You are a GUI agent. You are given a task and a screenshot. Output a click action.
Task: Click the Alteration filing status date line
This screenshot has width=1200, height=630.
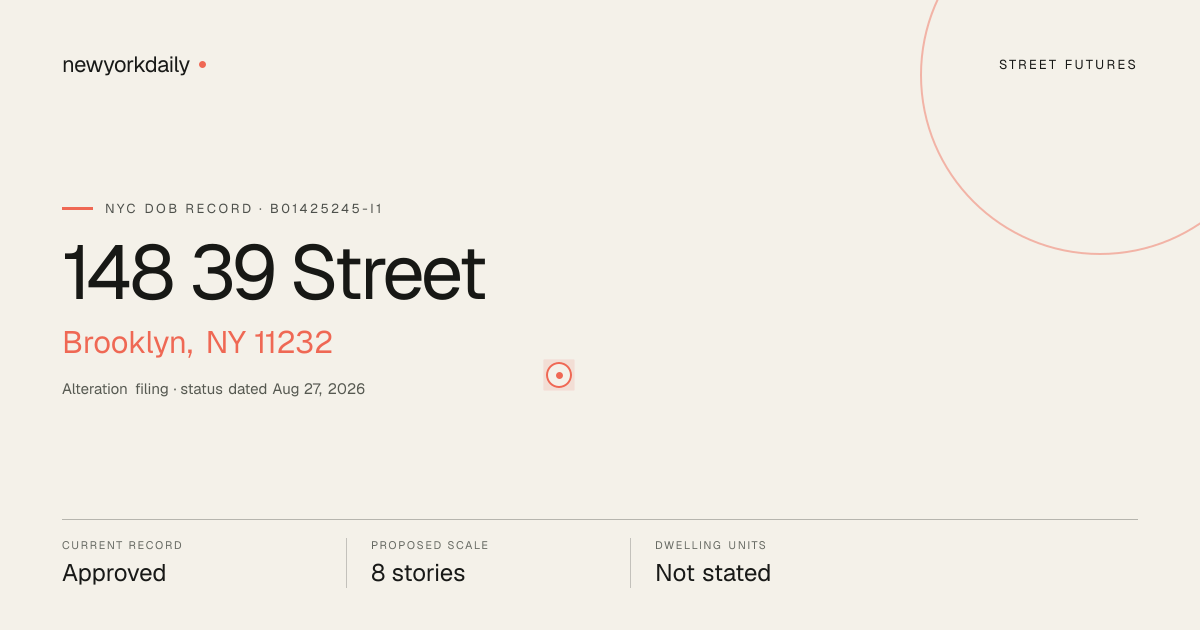pos(213,389)
